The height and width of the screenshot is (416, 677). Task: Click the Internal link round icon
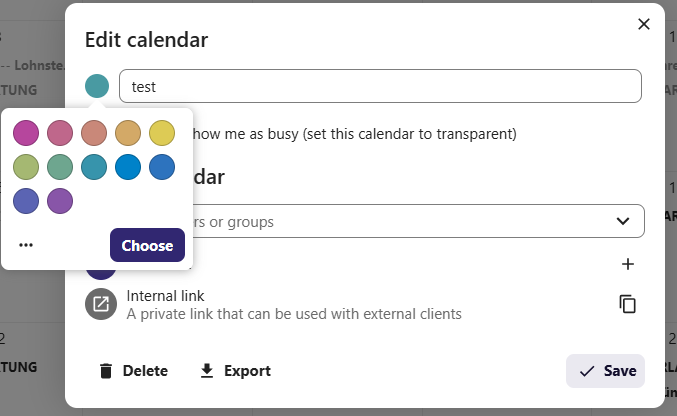pyautogui.click(x=101, y=304)
